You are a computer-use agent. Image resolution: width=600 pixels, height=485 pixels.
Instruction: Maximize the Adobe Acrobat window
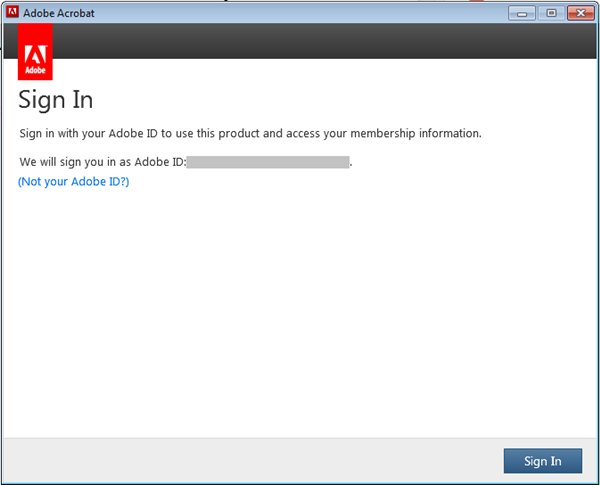(549, 13)
